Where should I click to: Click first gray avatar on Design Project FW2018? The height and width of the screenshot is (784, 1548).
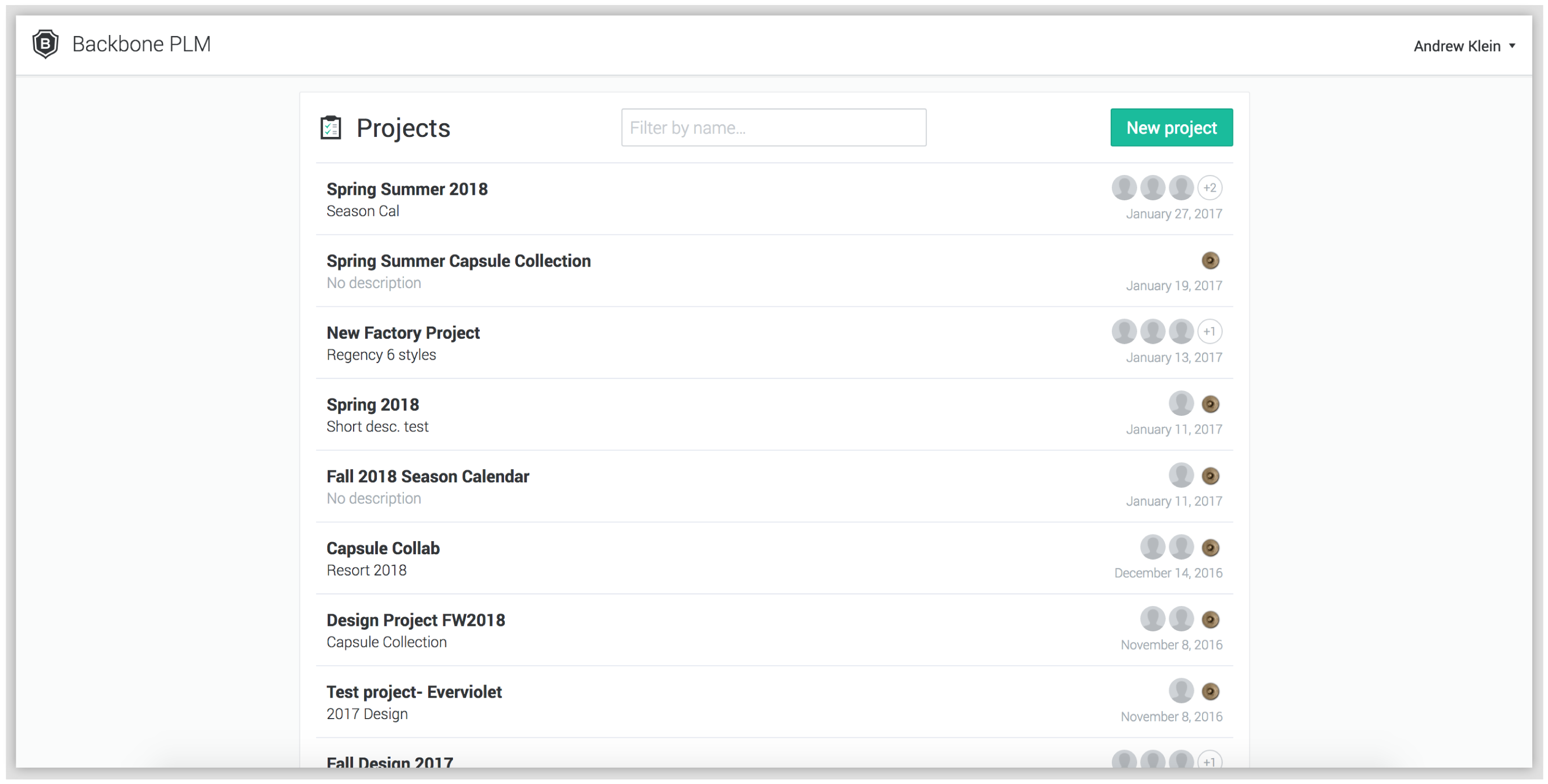coord(1152,619)
